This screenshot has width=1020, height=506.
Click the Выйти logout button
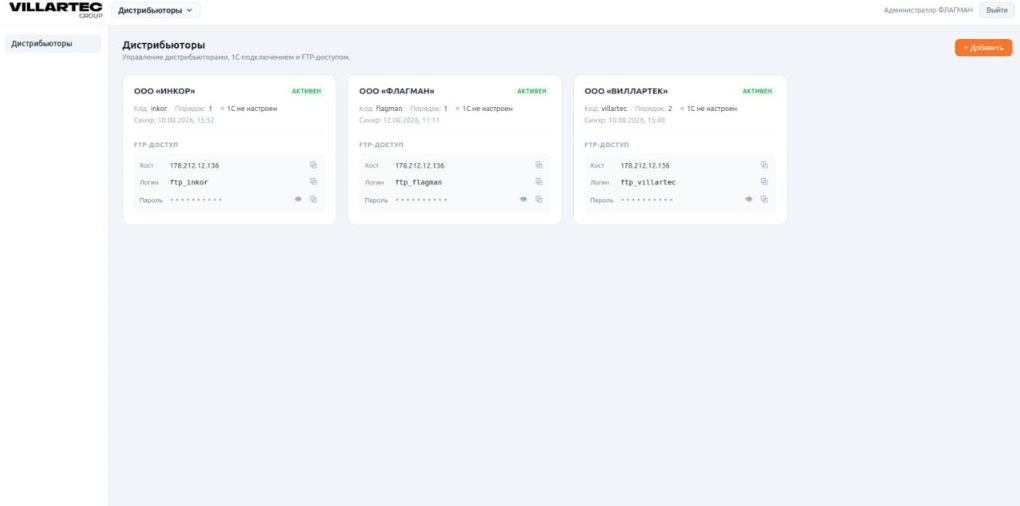(997, 10)
